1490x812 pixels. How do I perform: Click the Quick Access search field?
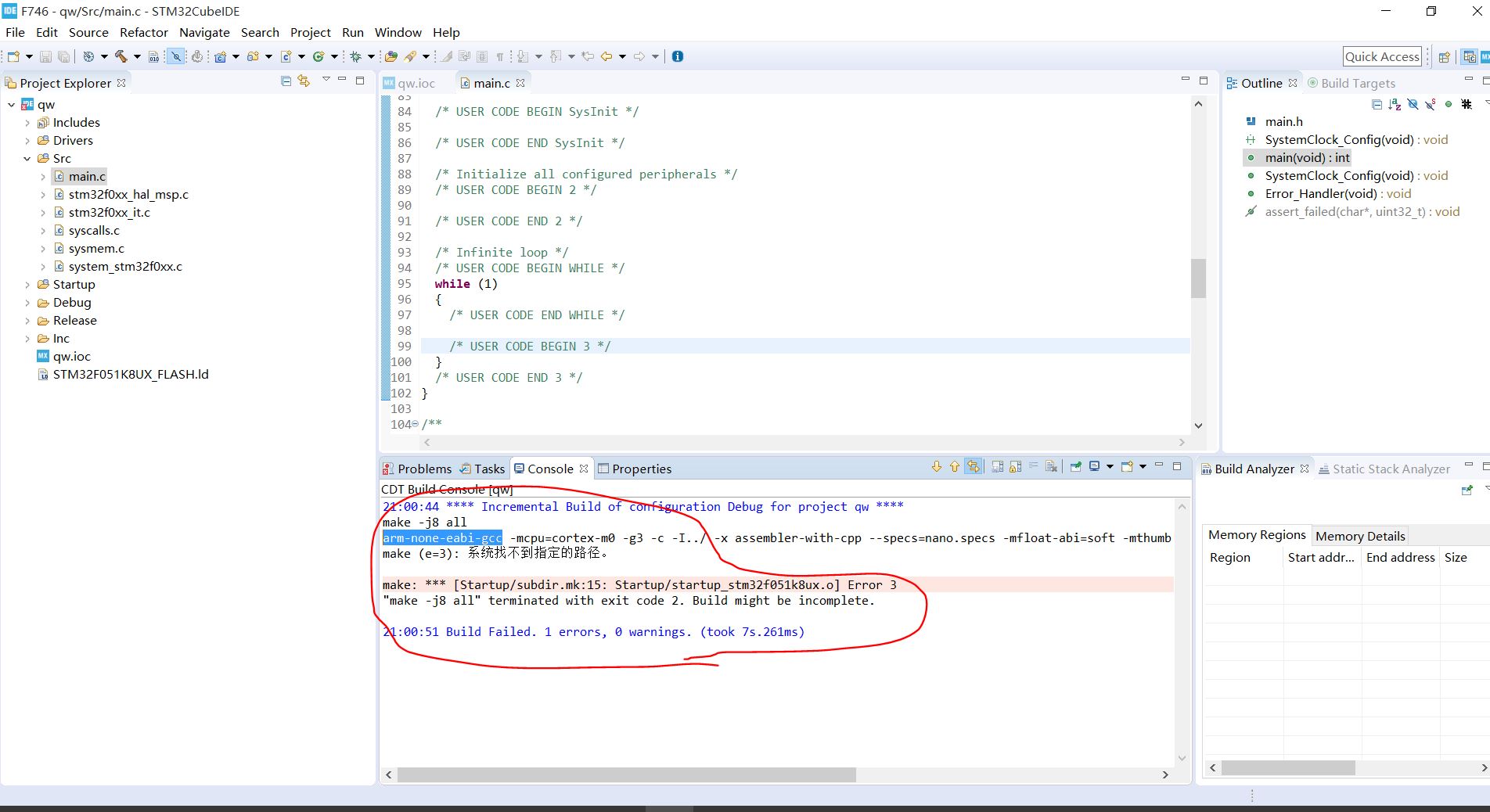[x=1382, y=56]
